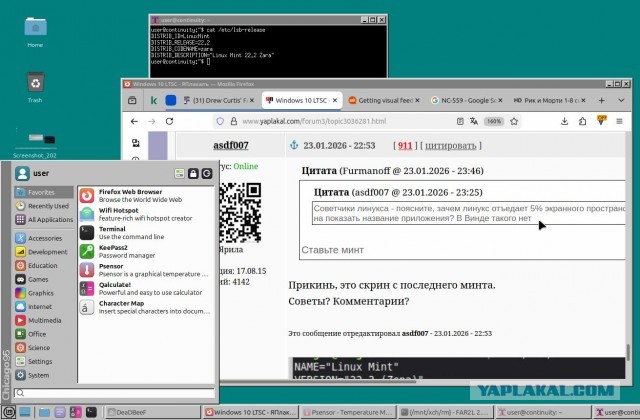The height and width of the screenshot is (420, 640).
Task: Click the Firefox forward arrow
Action: (x=152, y=121)
